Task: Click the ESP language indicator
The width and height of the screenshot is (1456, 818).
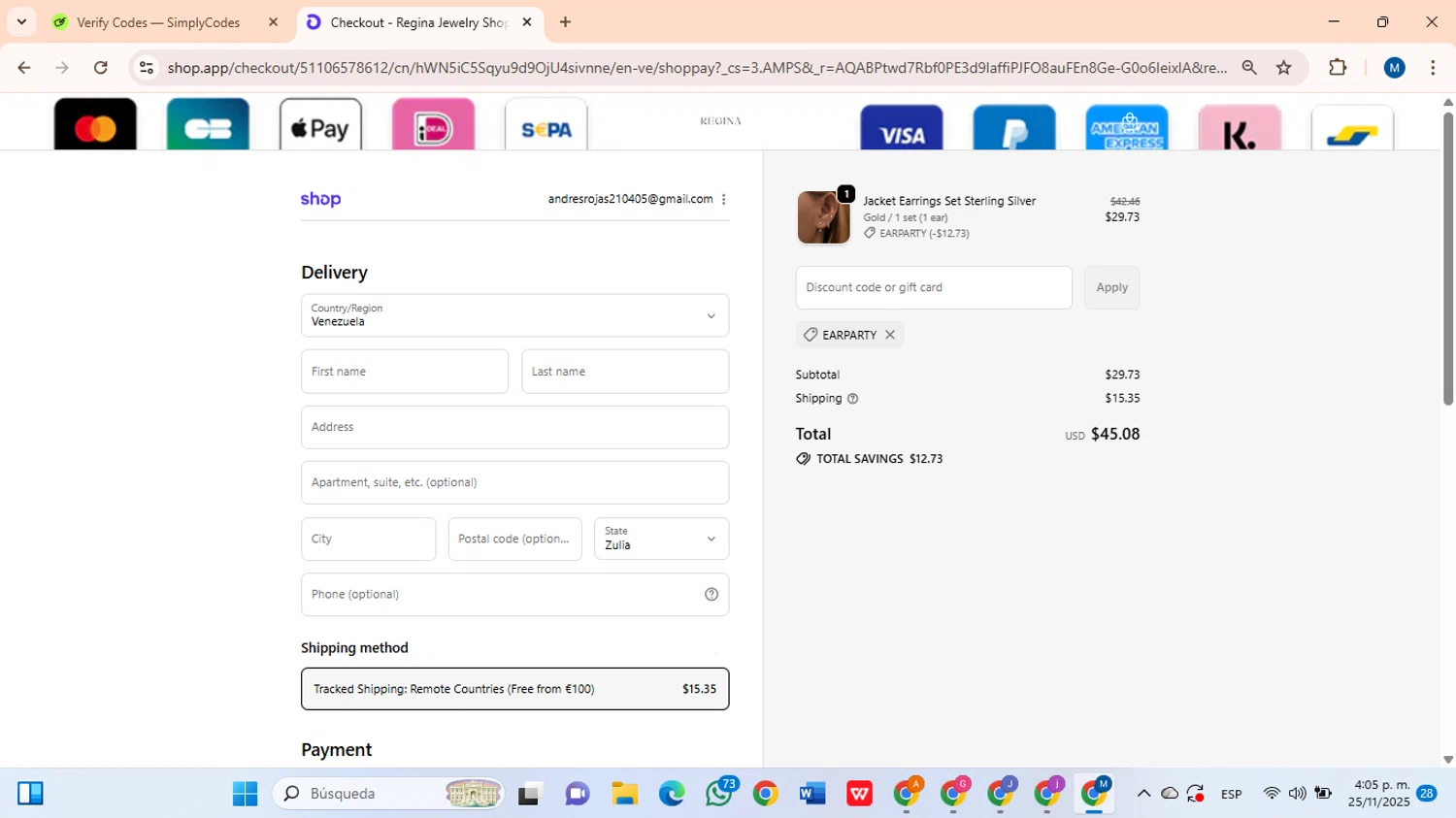Action: click(1232, 794)
